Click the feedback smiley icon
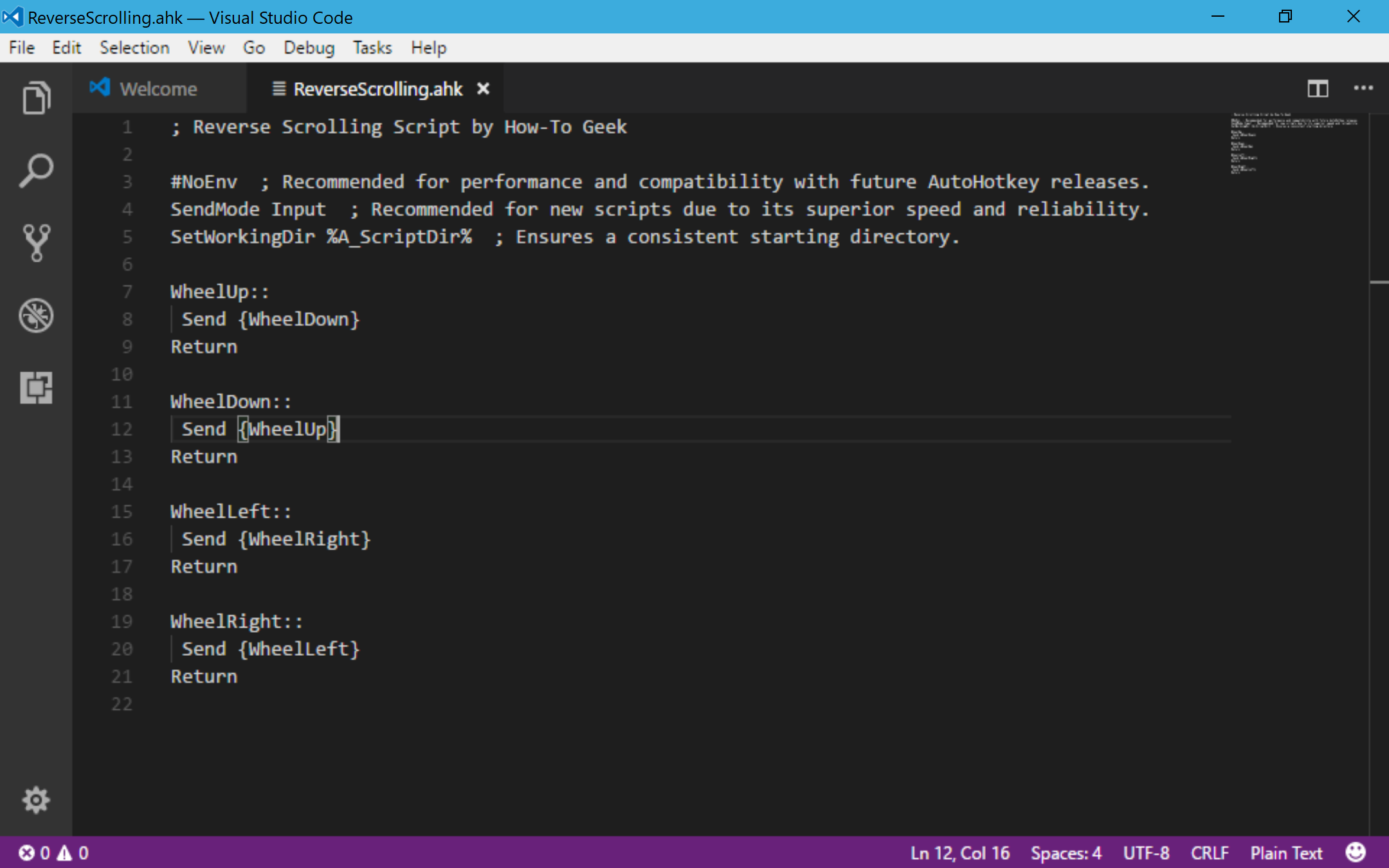Image resolution: width=1389 pixels, height=868 pixels. 1356,853
